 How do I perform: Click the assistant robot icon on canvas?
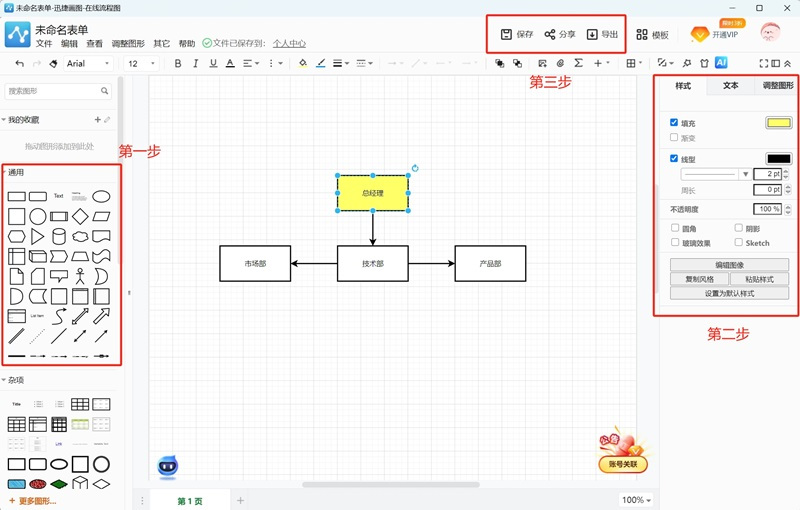[167, 466]
